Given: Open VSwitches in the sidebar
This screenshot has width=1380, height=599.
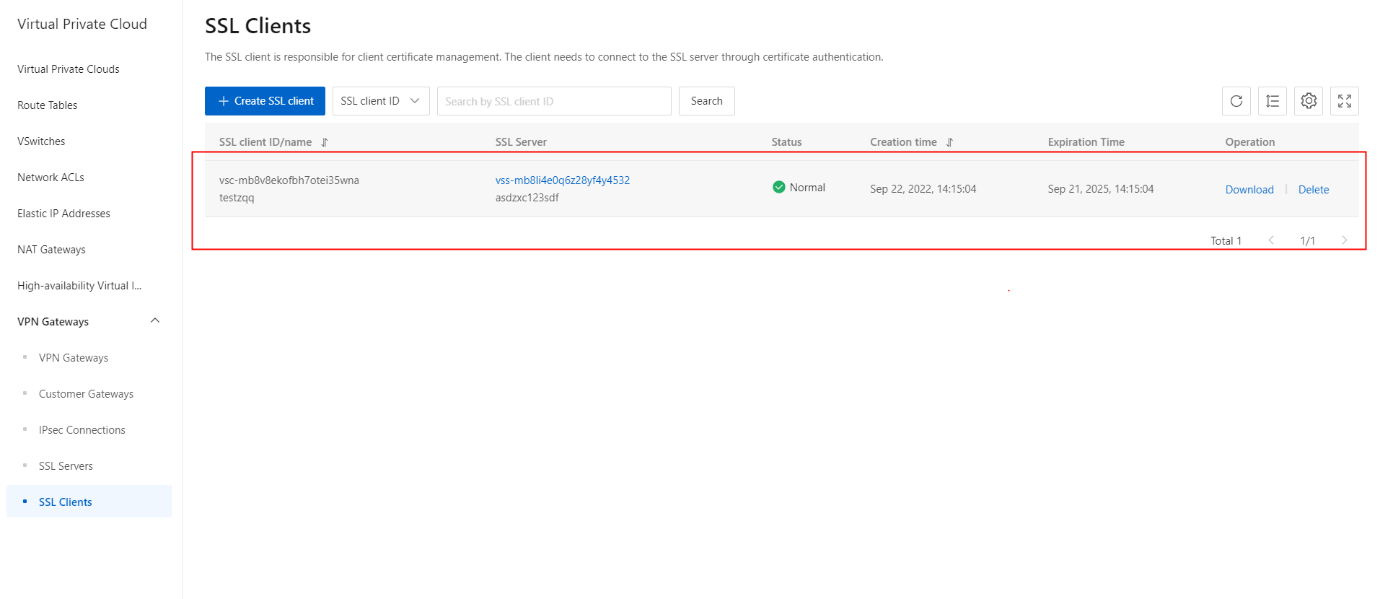Looking at the screenshot, I should (x=41, y=141).
